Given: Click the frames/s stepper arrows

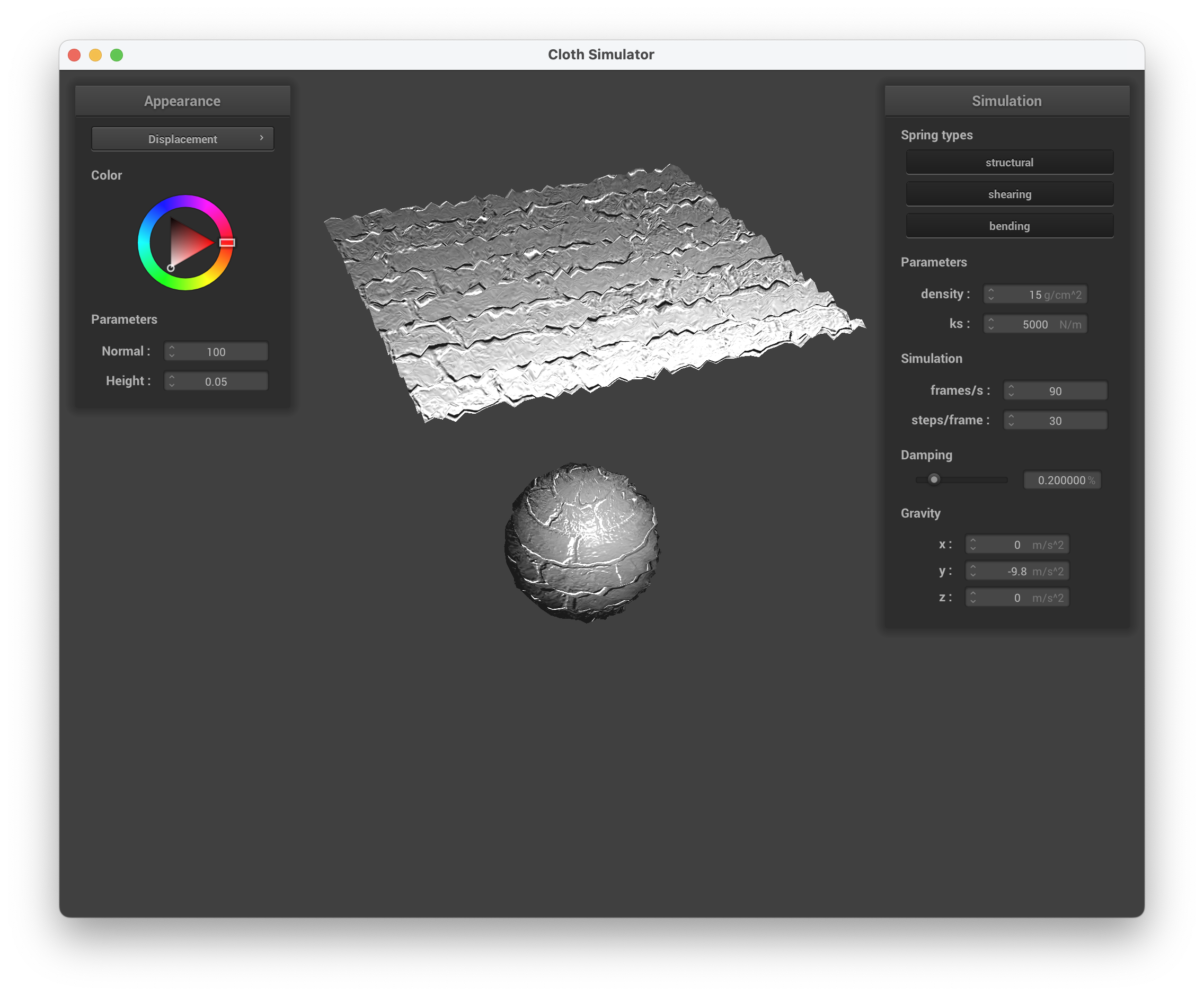Looking at the screenshot, I should 1011,391.
